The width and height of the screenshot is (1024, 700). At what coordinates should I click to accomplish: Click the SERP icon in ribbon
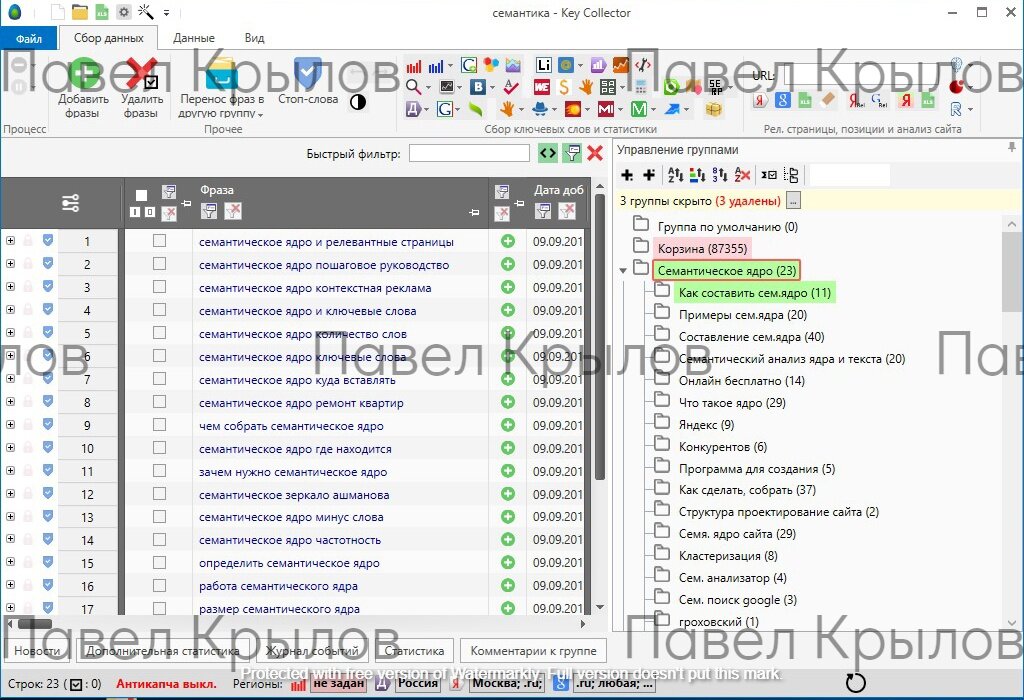coord(716,87)
